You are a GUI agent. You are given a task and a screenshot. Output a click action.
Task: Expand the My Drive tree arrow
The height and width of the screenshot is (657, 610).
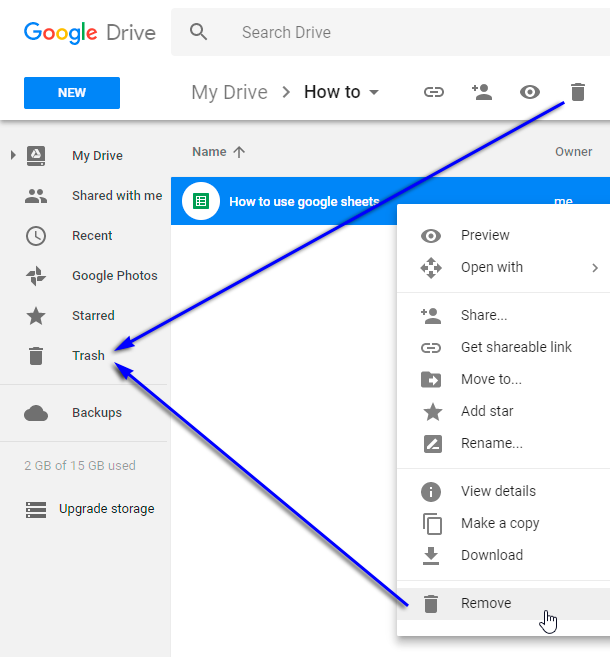pos(13,155)
